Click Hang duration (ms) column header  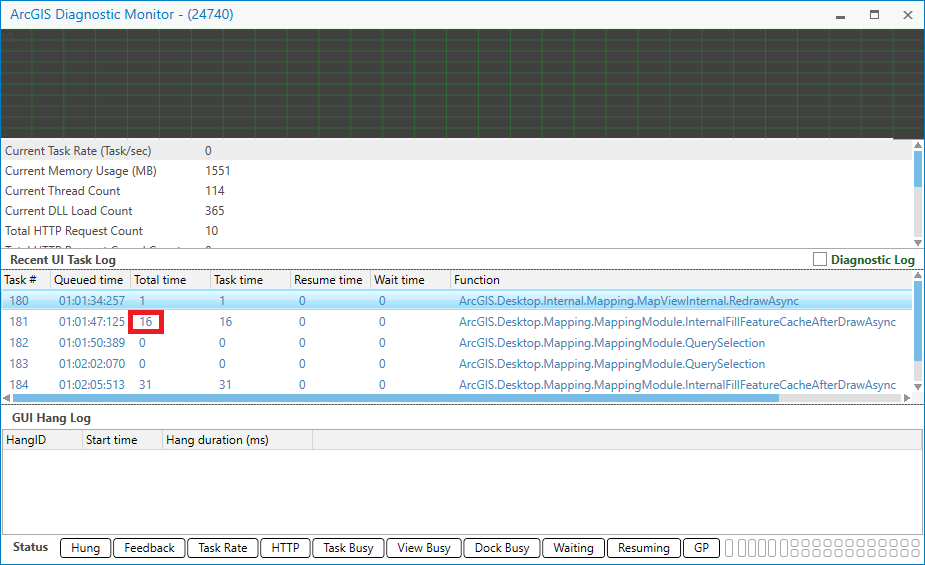pyautogui.click(x=237, y=440)
